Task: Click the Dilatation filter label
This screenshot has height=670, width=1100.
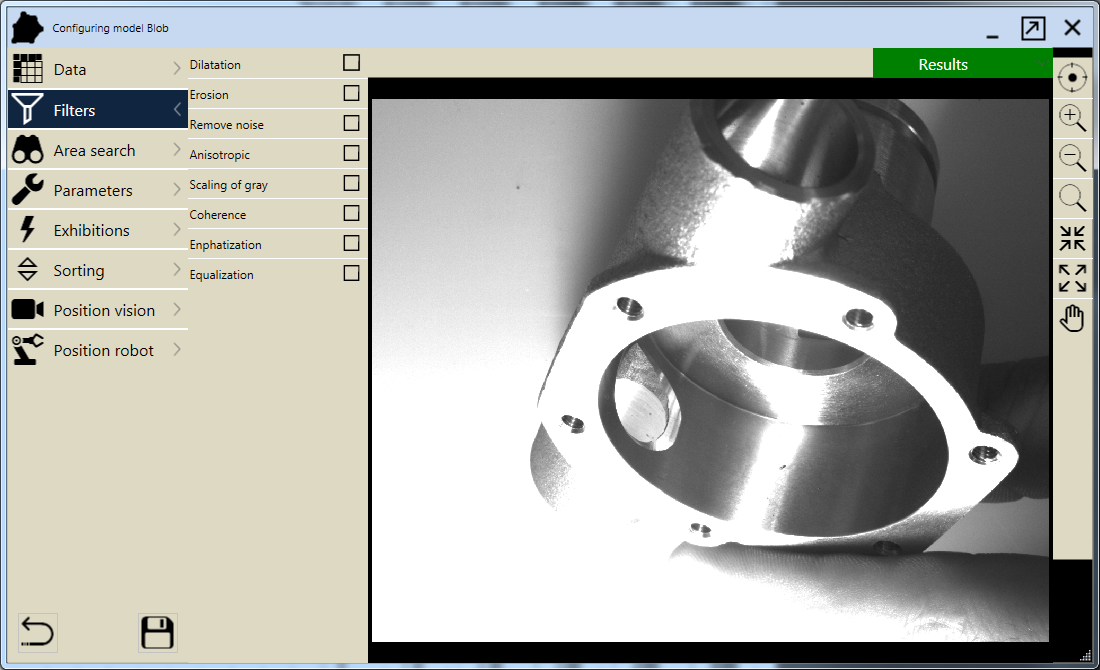Action: tap(215, 65)
